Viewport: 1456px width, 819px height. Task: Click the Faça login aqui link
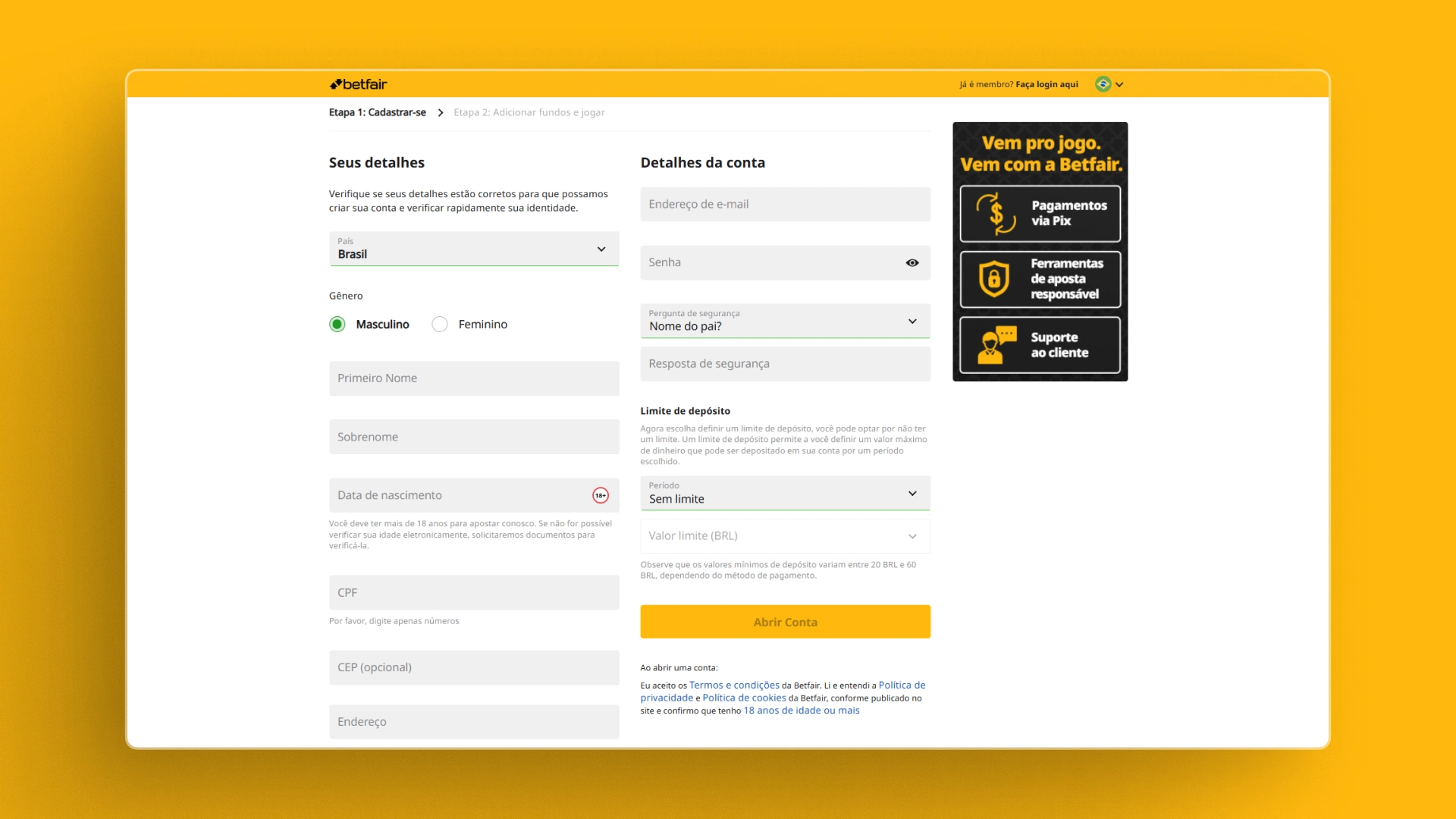(x=1046, y=84)
